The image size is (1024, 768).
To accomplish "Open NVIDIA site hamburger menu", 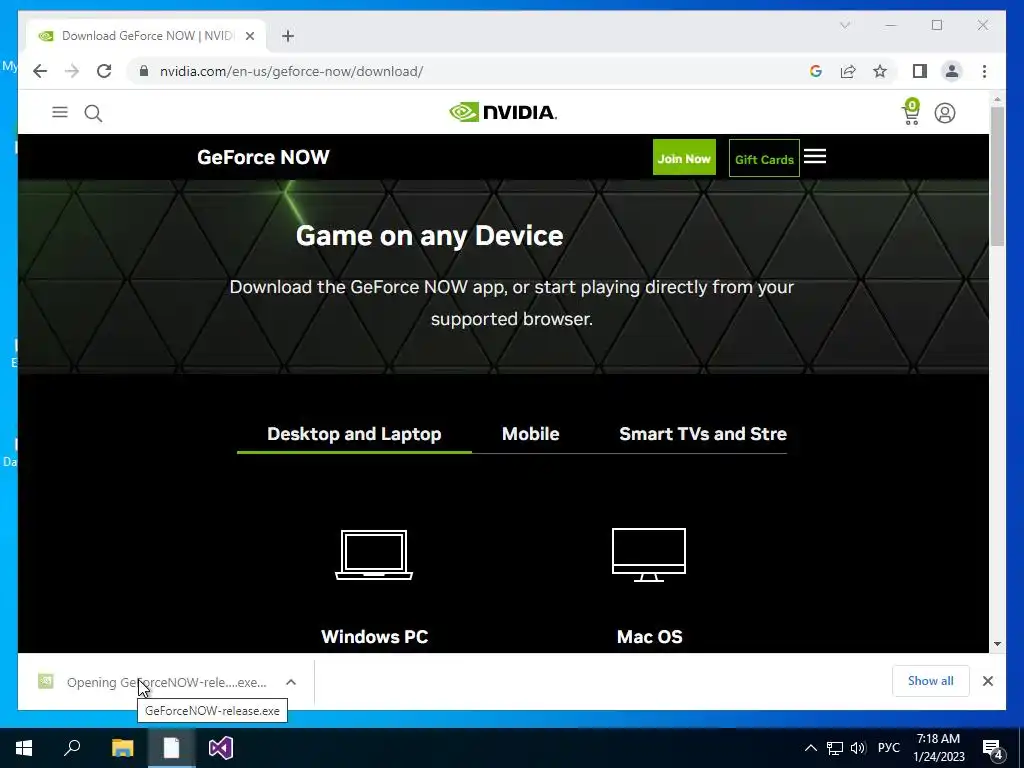I will [60, 112].
